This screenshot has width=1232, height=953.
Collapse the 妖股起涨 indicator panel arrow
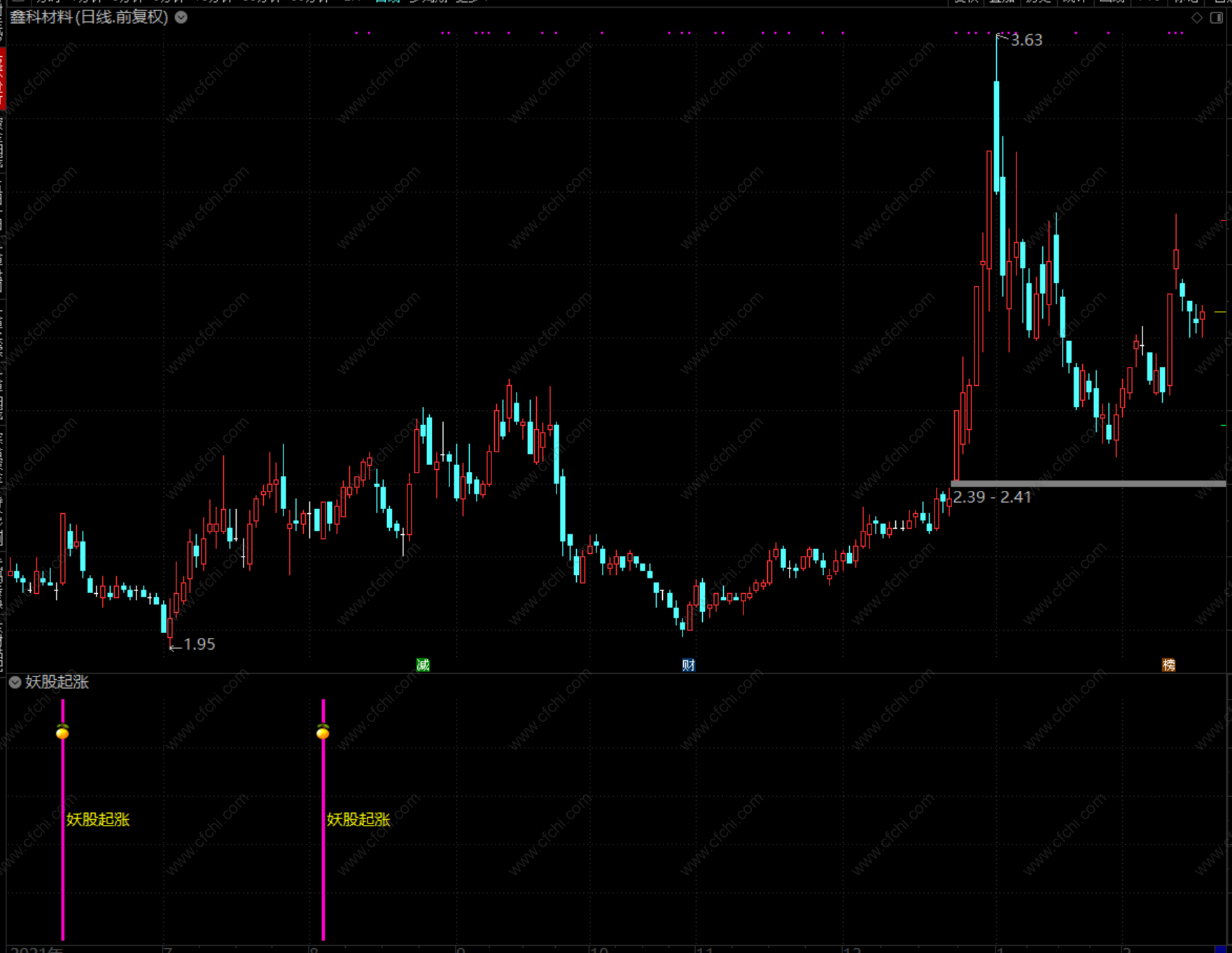pos(15,682)
